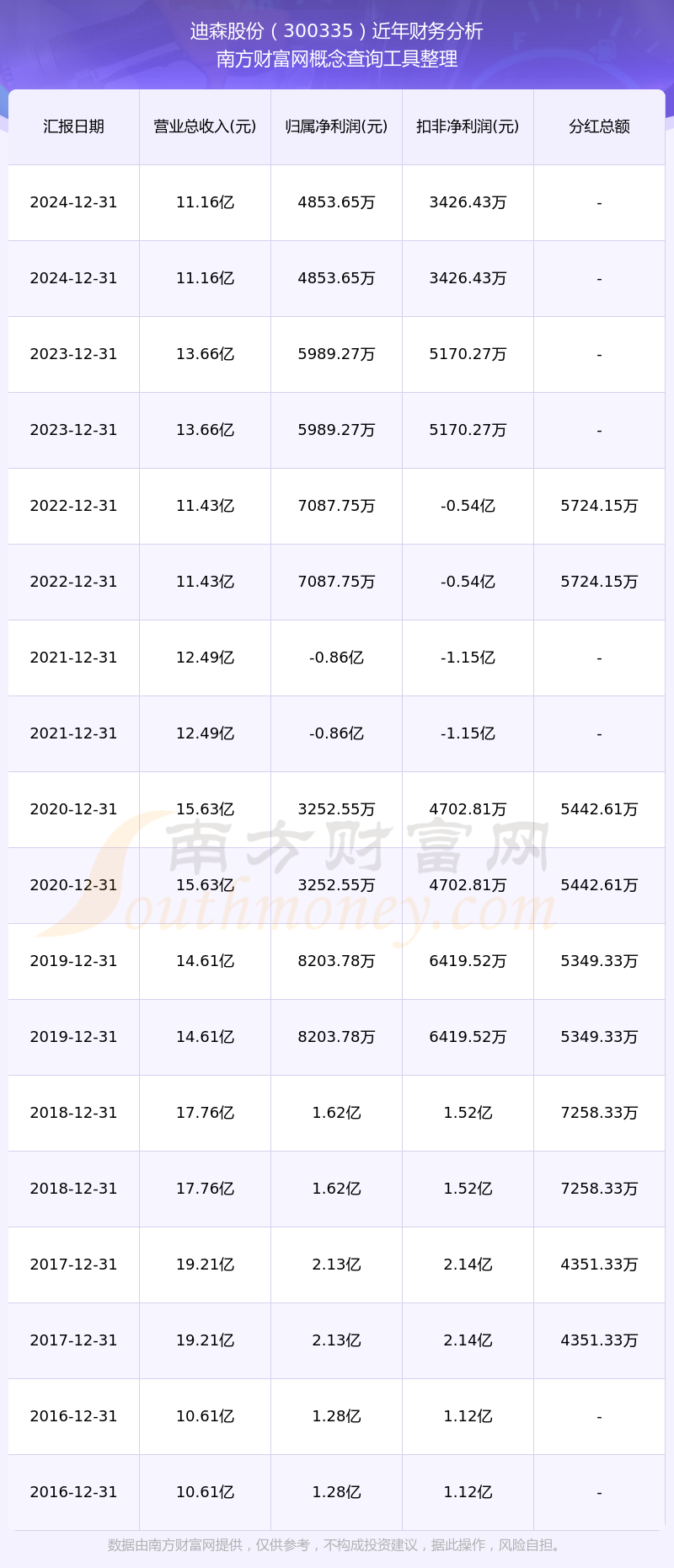This screenshot has height=1568, width=674.
Task: Click the upper 4351.33万 dividend cell
Action: [599, 1265]
